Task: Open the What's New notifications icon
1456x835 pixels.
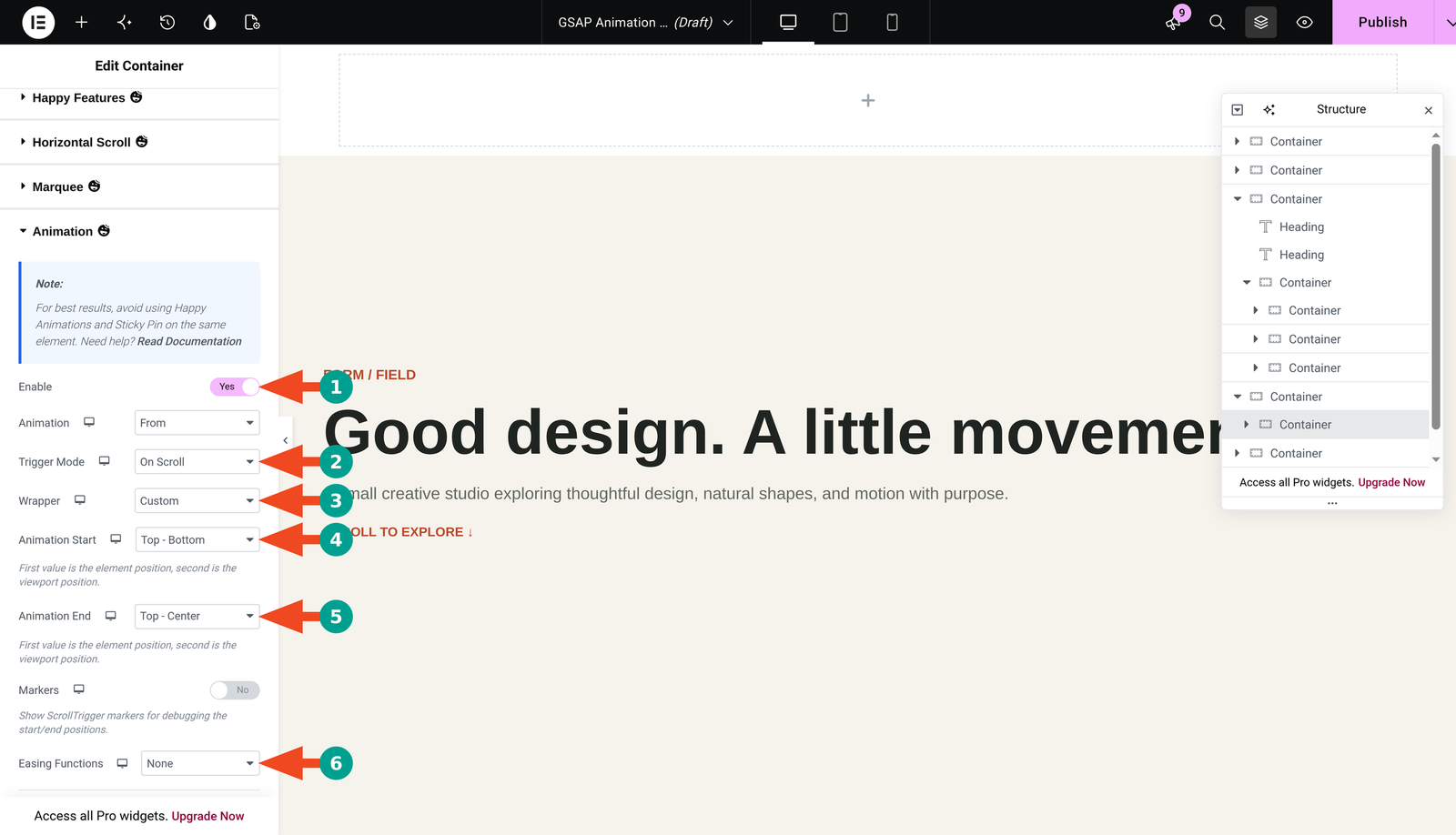Action: tap(1174, 22)
